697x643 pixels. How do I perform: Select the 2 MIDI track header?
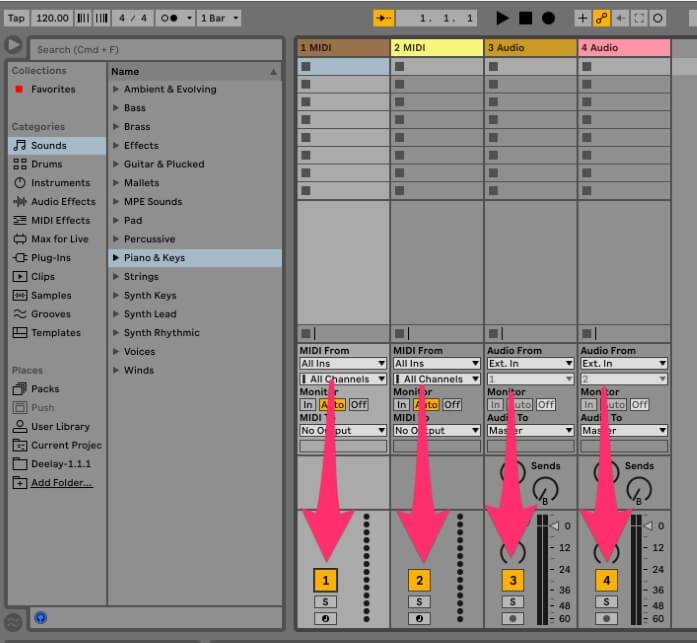pos(436,47)
